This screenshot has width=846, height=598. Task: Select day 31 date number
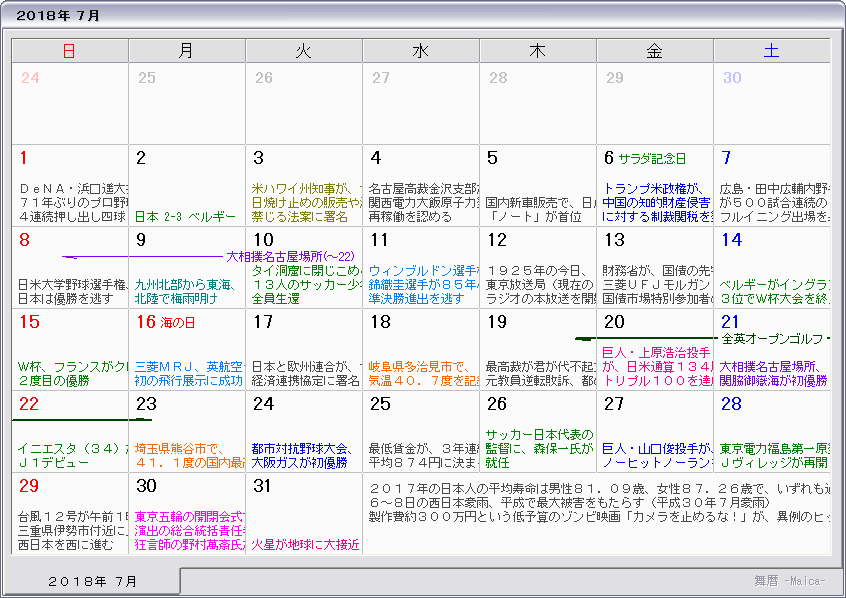point(262,486)
